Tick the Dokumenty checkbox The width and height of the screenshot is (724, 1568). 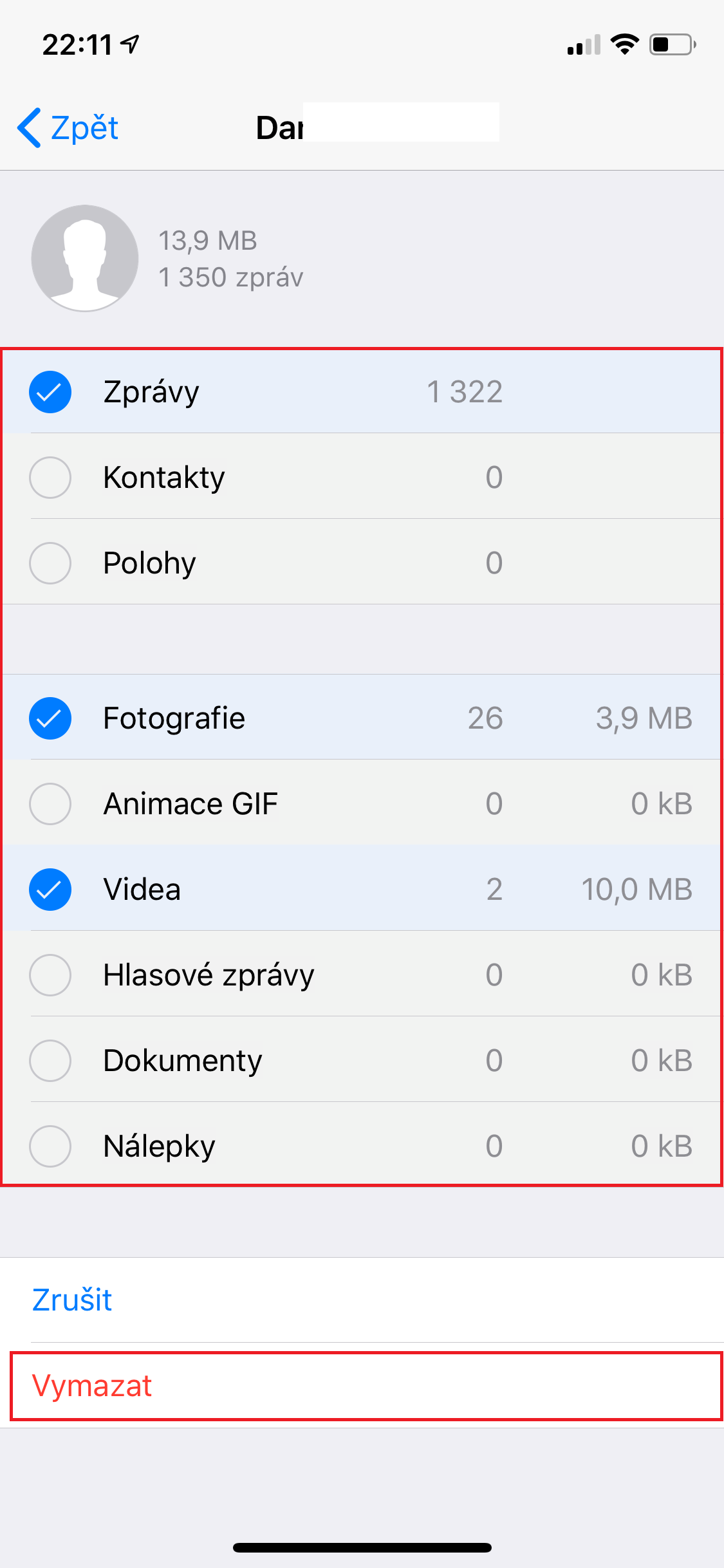50,1061
